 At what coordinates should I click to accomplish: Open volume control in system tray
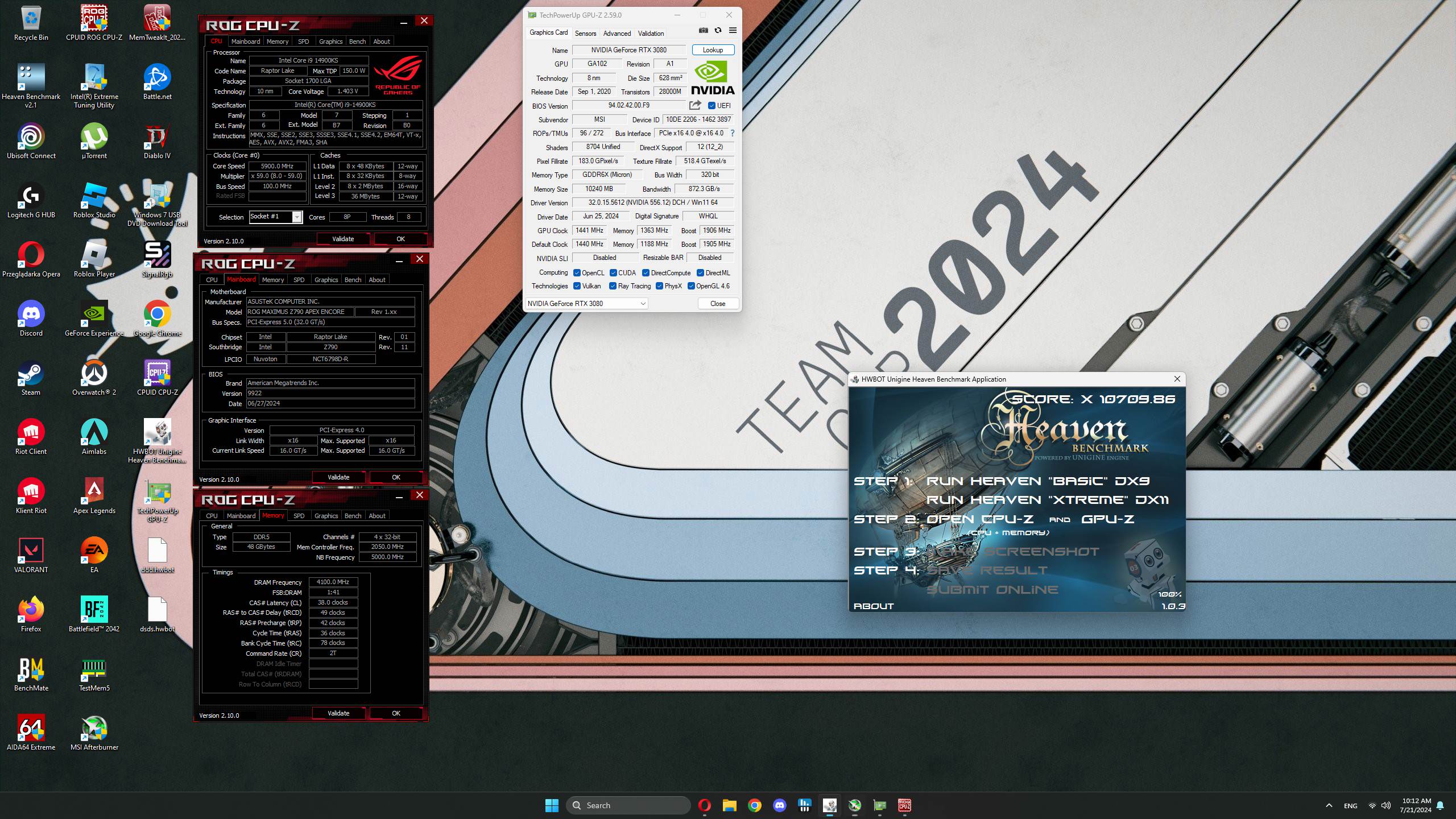[x=1386, y=805]
